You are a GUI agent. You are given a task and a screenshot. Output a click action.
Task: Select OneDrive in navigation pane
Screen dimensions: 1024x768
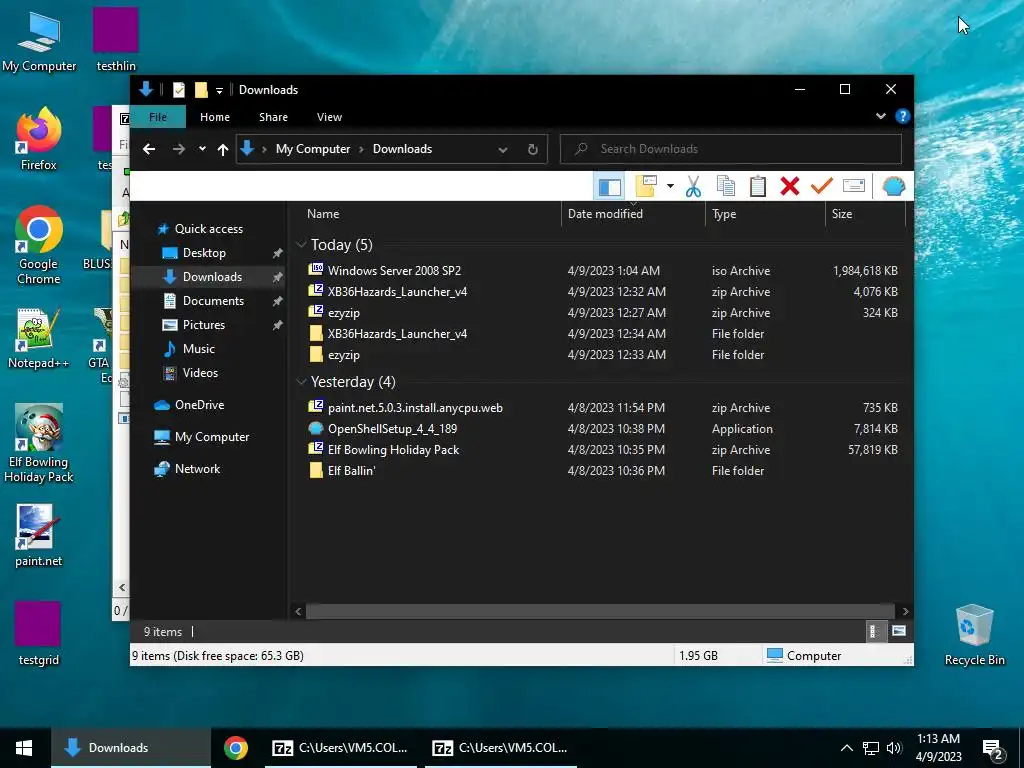pyautogui.click(x=199, y=405)
